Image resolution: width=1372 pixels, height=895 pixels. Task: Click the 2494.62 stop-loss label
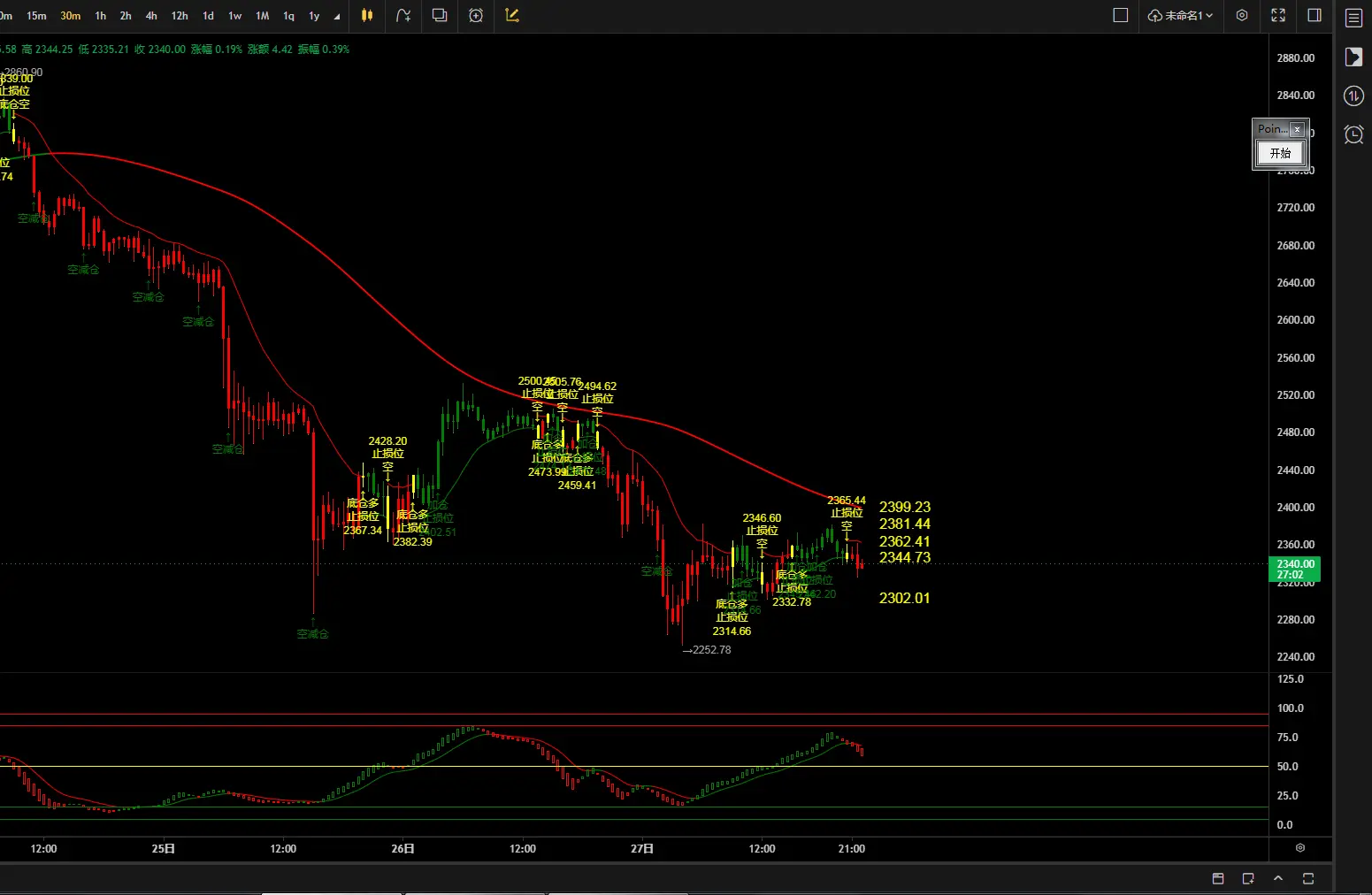point(597,386)
